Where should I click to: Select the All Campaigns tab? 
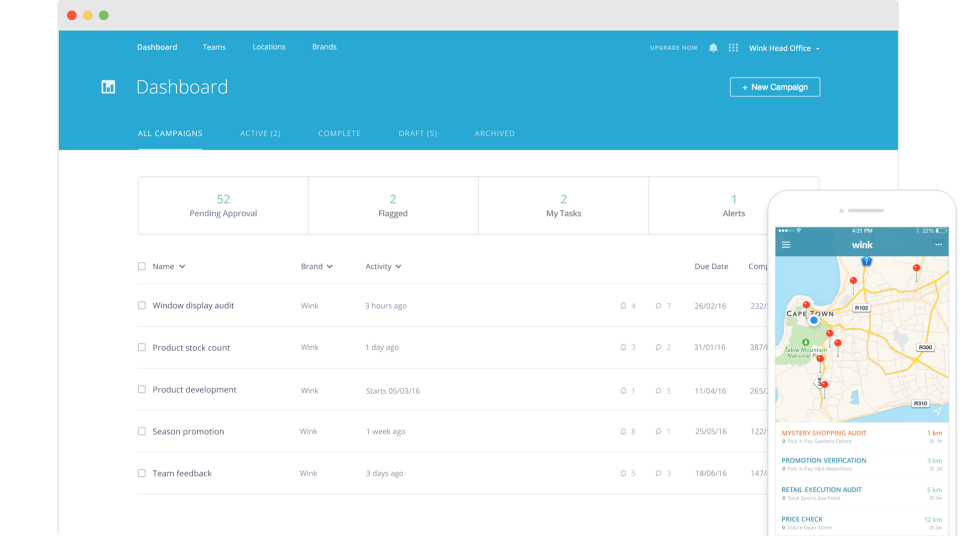pyautogui.click(x=170, y=134)
